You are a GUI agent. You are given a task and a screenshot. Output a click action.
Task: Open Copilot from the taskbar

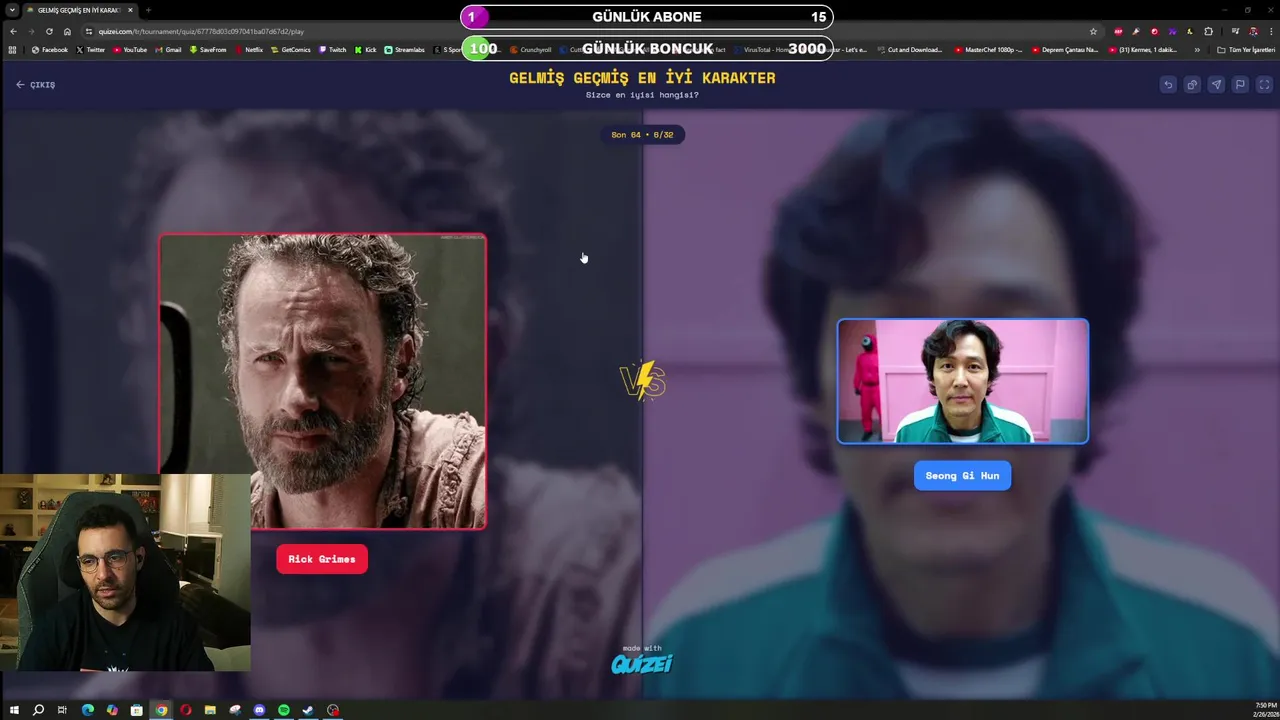click(x=112, y=710)
